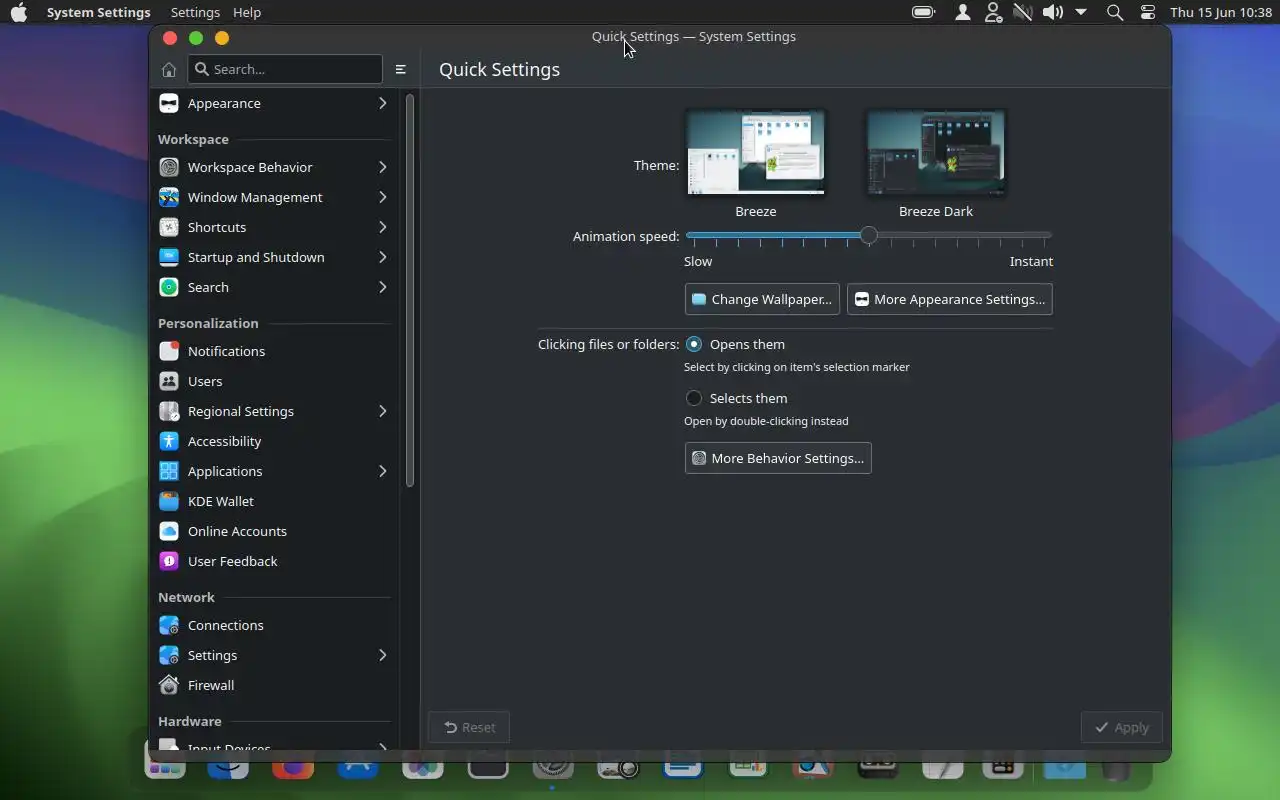Viewport: 1280px width, 800px height.
Task: Click the "Hardware" section heading
Action: pyautogui.click(x=190, y=721)
